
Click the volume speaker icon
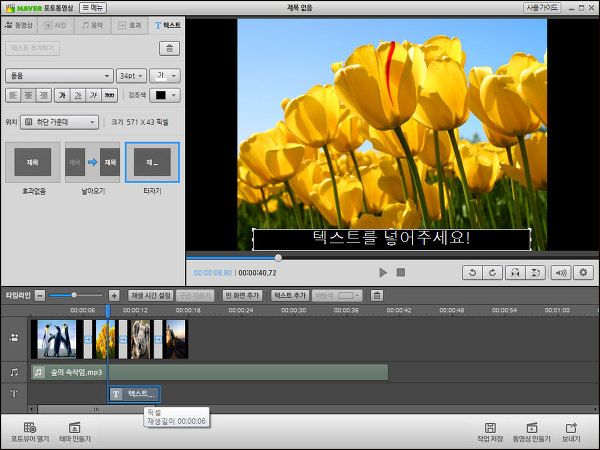[561, 272]
